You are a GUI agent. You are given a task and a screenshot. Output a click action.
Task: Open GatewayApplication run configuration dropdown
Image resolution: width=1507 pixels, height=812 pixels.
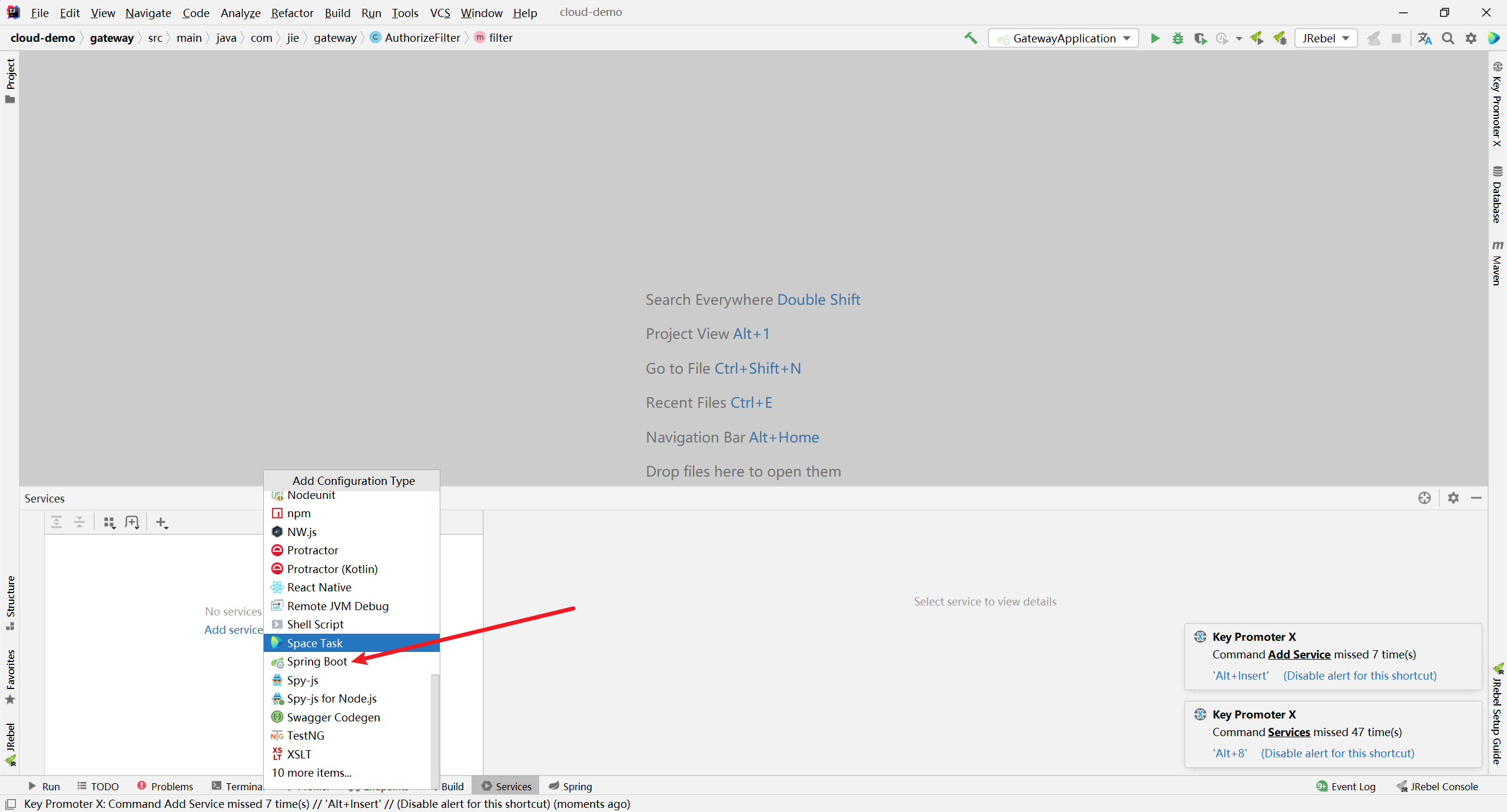pyautogui.click(x=1064, y=38)
